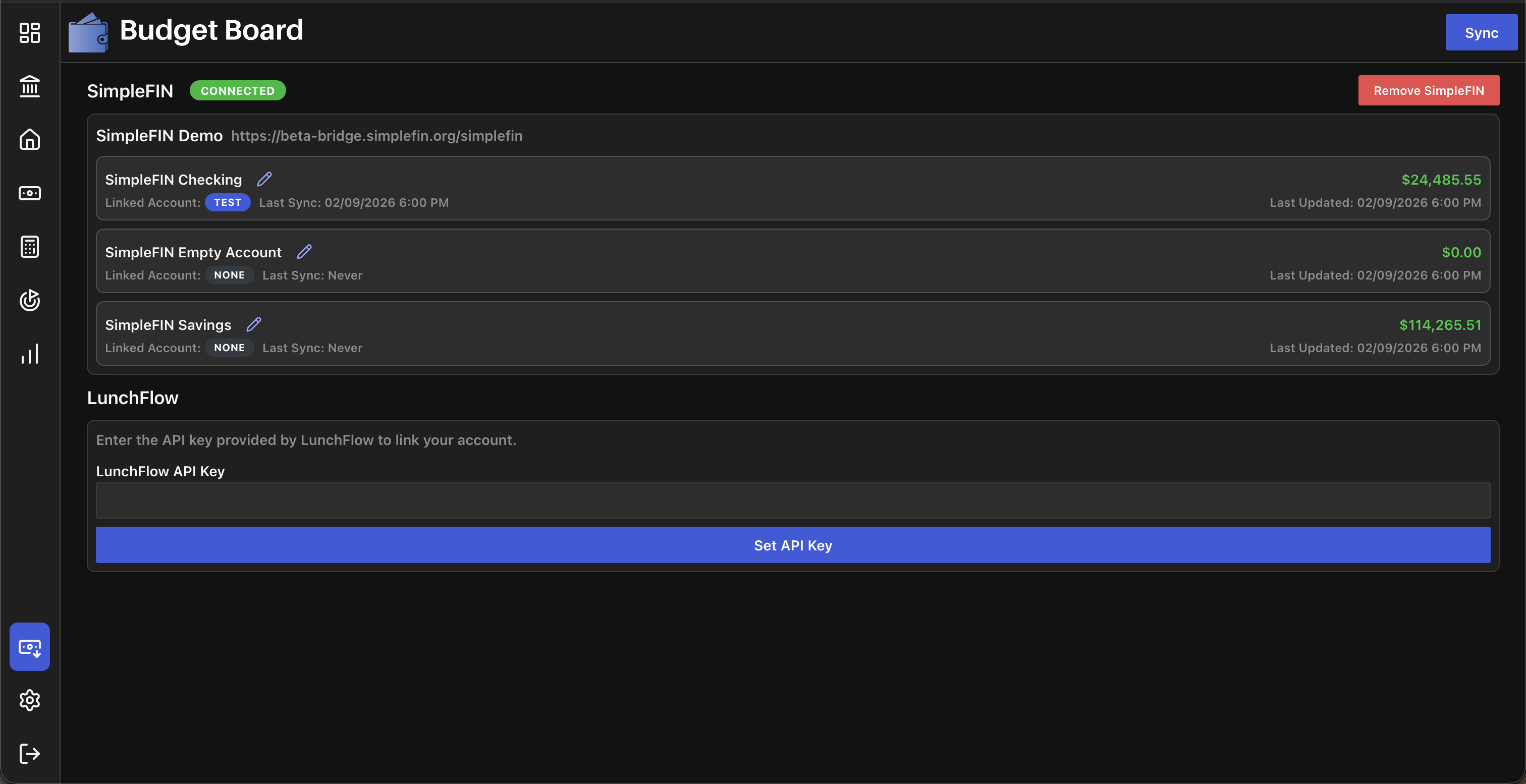
Task: Open the budgets calculator icon
Action: click(30, 247)
